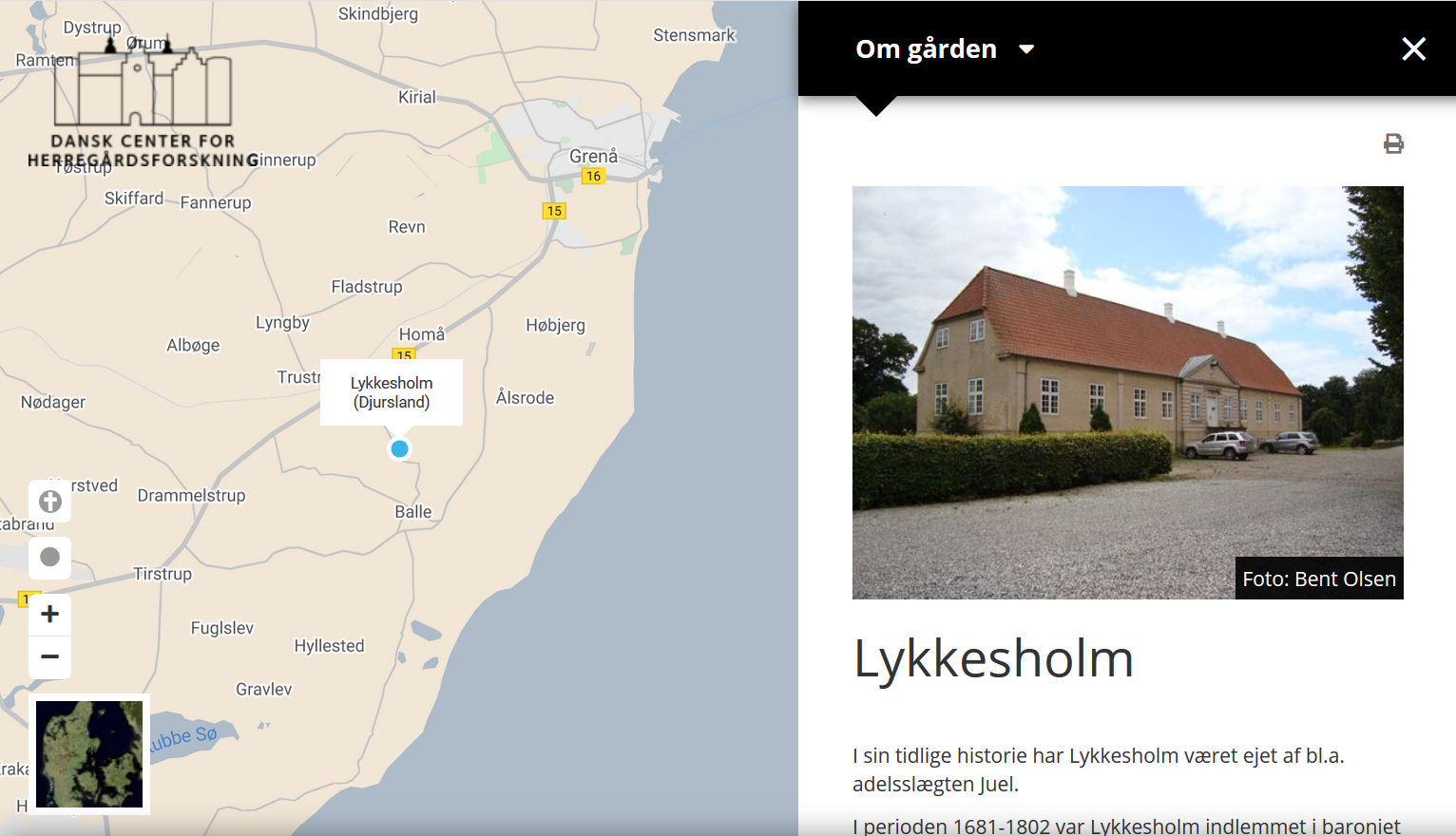Click the blue Lykkesholm map marker
The image size is (1456, 836).
click(x=400, y=448)
